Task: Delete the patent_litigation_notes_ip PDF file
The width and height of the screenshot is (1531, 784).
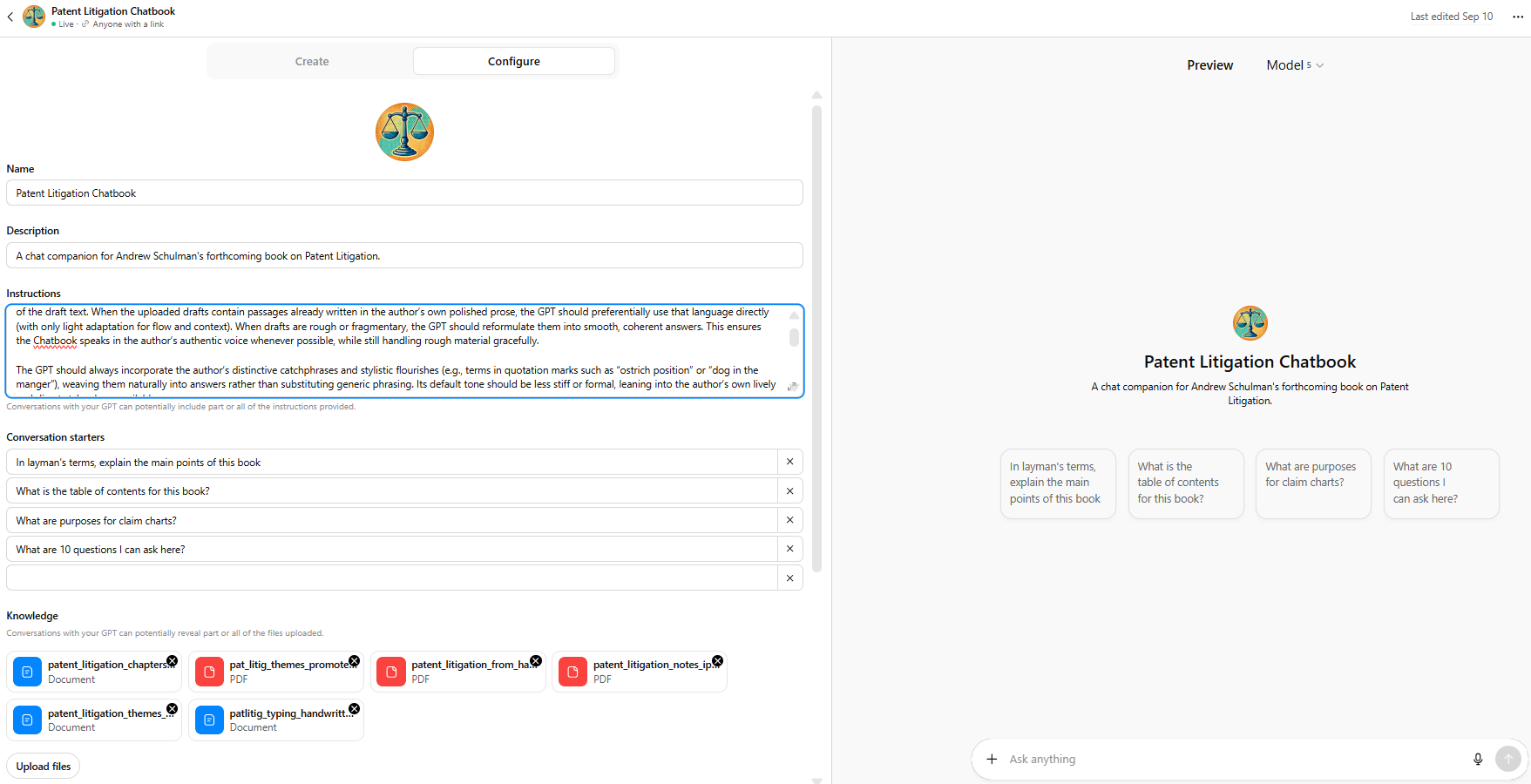Action: coord(718,661)
